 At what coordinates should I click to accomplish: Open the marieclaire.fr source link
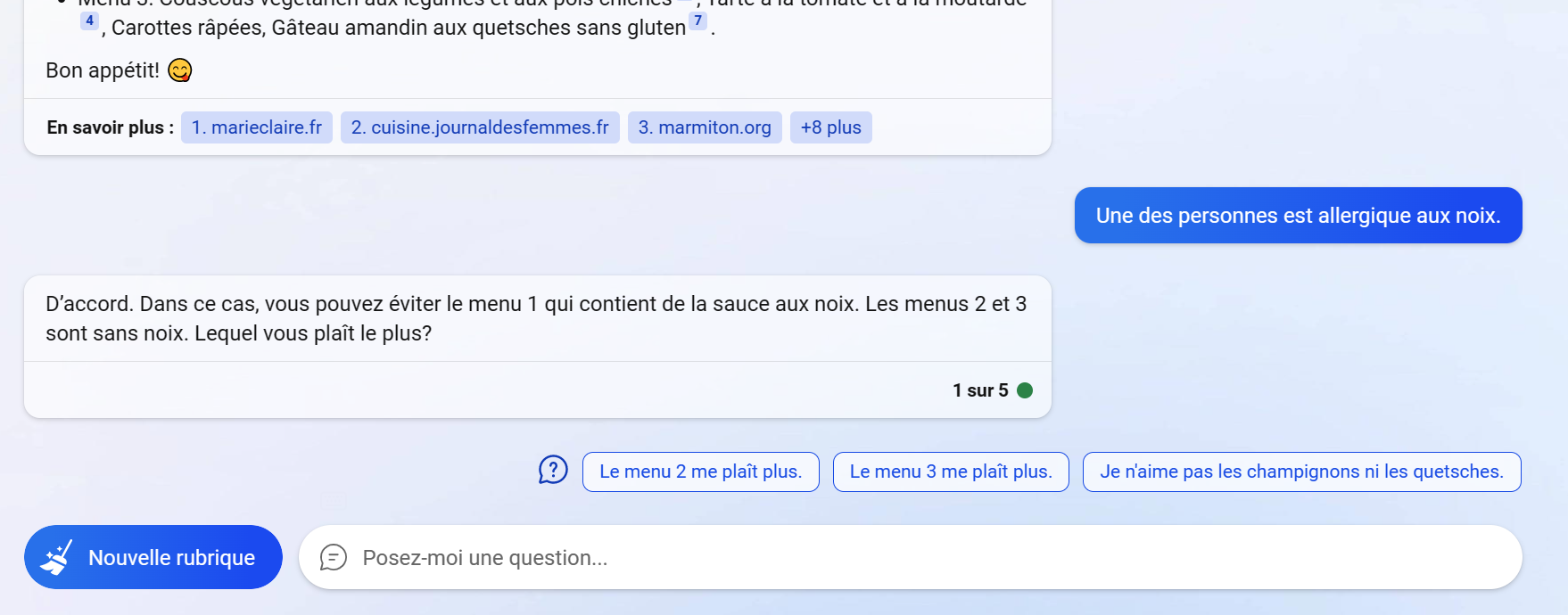(x=257, y=127)
